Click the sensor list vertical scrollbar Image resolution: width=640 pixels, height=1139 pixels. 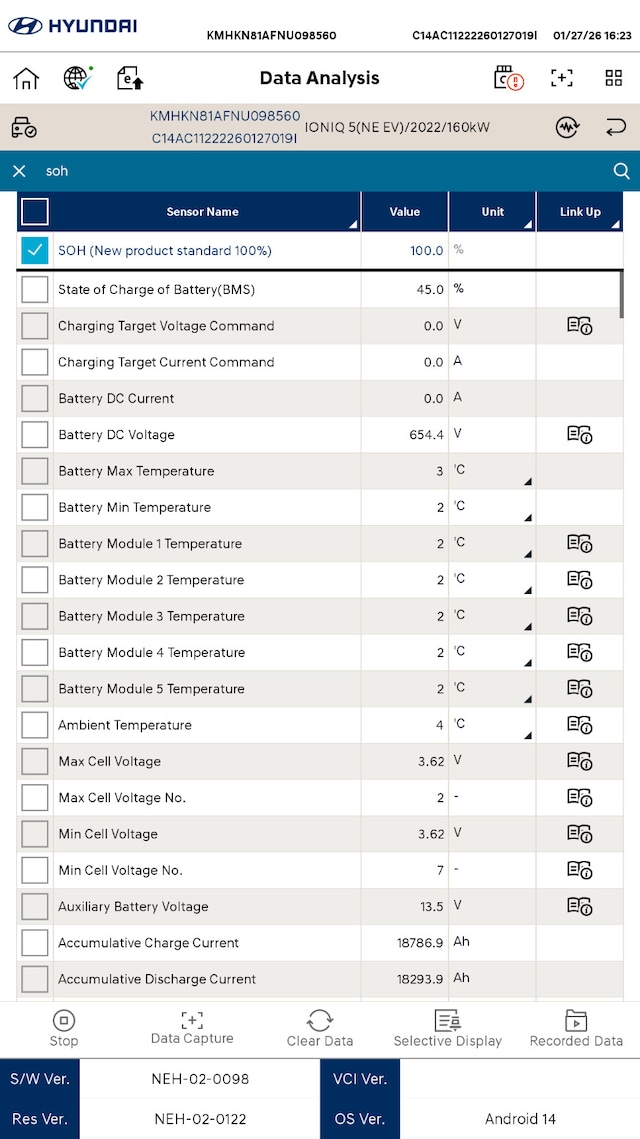click(622, 293)
